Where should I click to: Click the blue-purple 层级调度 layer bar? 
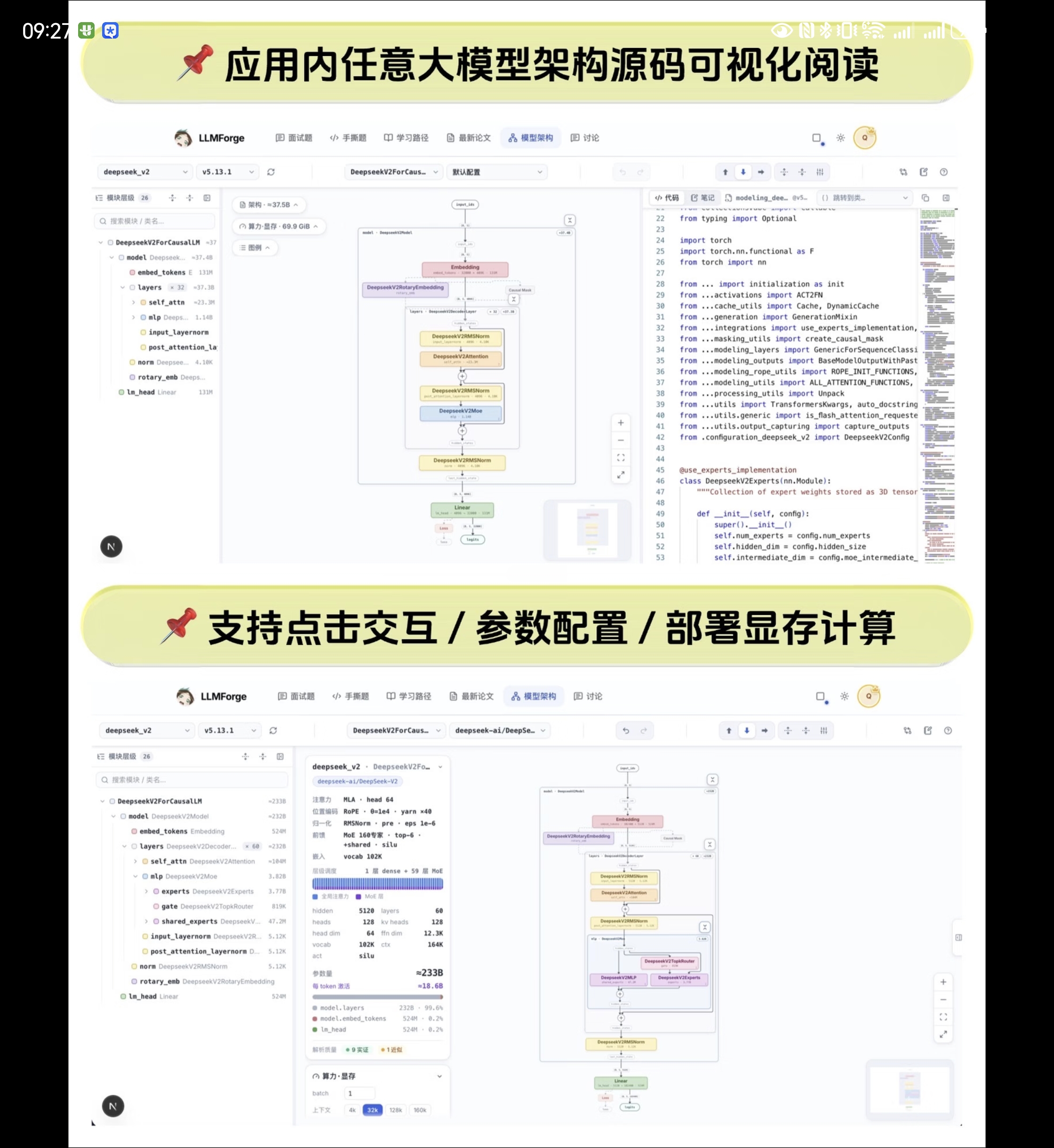(377, 884)
